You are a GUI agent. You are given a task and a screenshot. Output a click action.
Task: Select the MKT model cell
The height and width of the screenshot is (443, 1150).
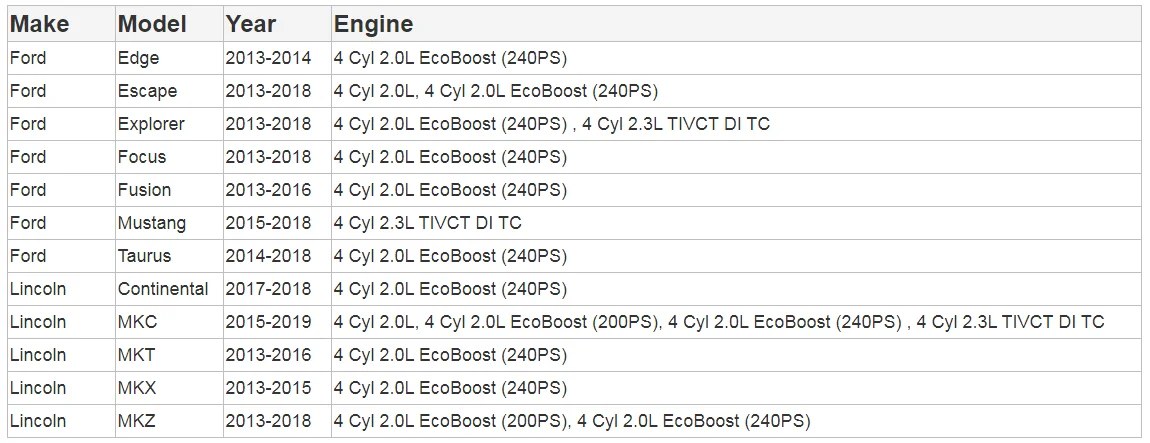point(137,355)
